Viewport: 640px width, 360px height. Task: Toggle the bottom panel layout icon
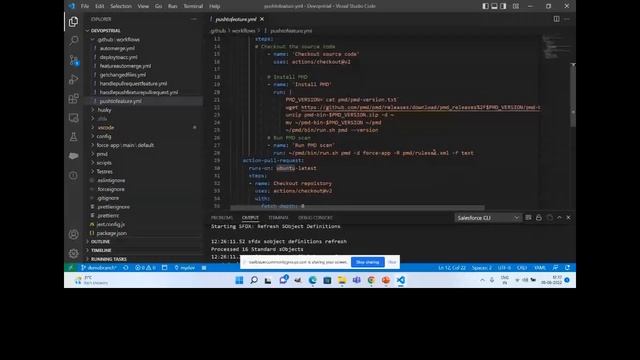(x=494, y=6)
